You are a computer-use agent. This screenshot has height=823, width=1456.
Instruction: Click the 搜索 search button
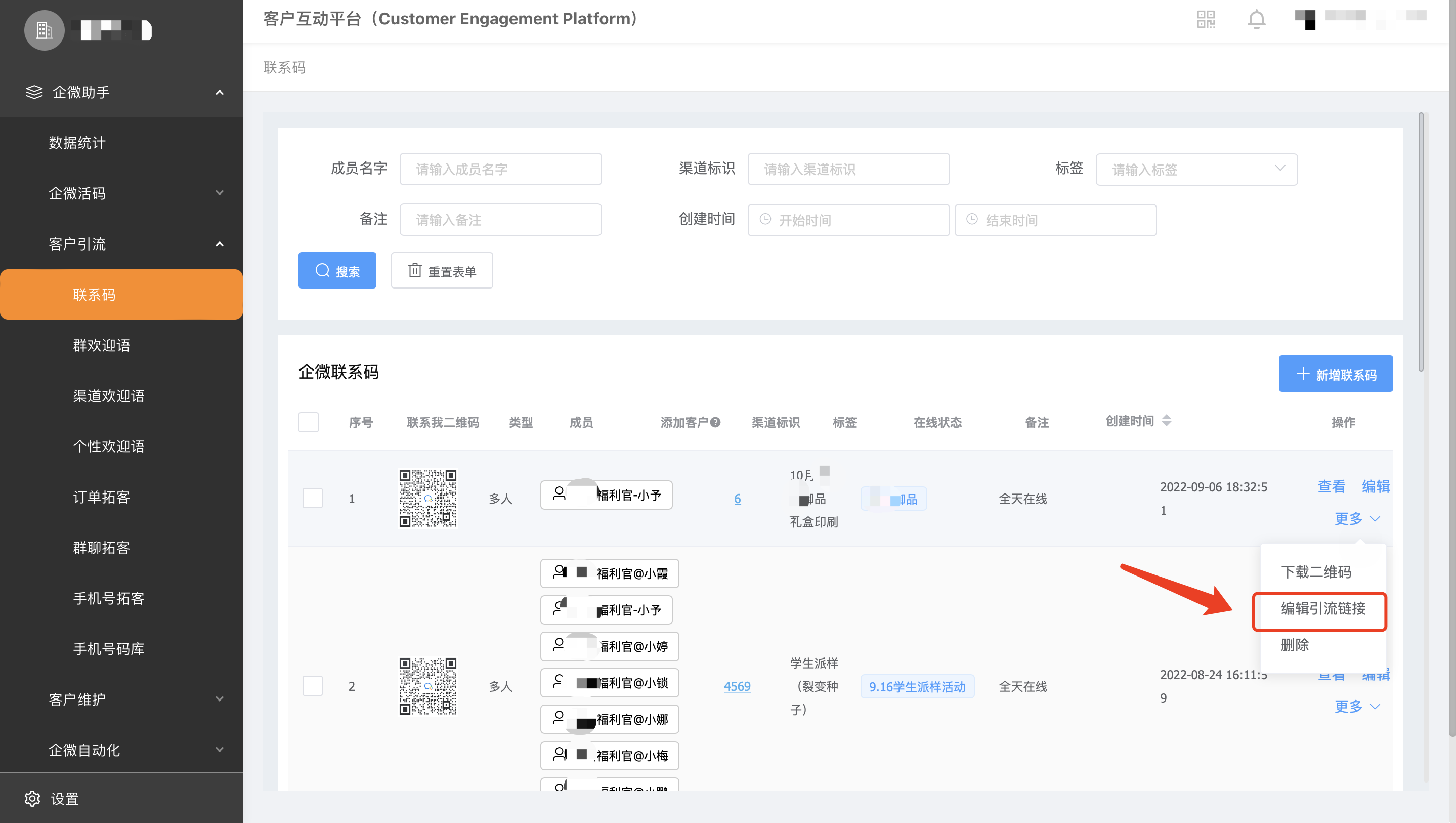pyautogui.click(x=337, y=270)
